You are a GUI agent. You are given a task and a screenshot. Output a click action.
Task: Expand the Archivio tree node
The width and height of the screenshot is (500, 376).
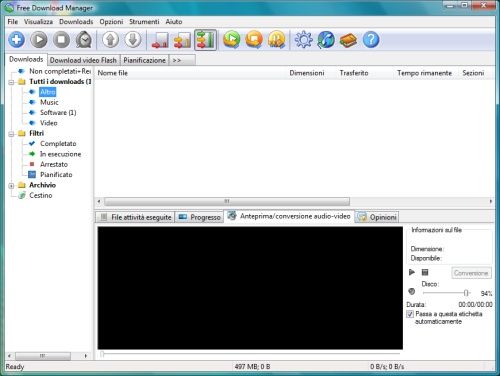(11, 186)
